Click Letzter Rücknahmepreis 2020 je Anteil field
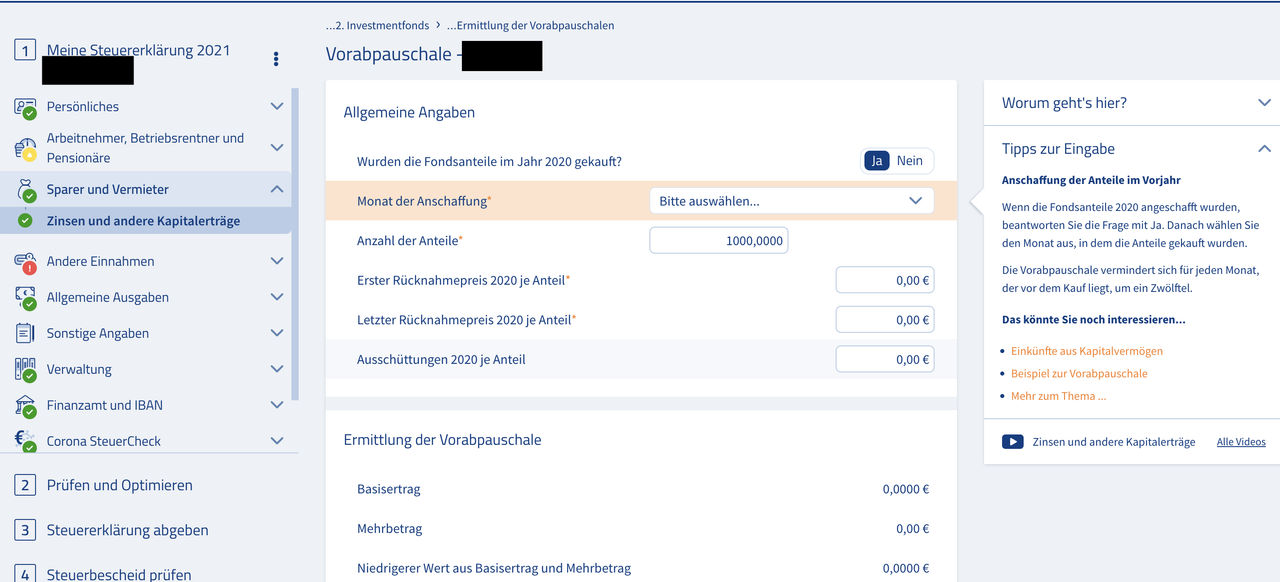 (885, 320)
